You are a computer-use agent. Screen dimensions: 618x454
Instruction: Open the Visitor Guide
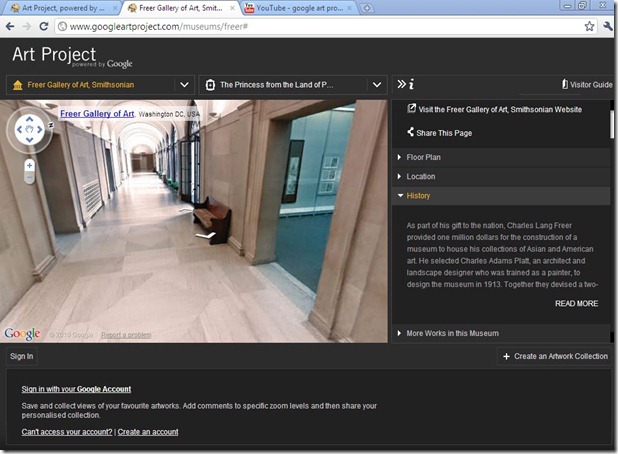point(587,84)
